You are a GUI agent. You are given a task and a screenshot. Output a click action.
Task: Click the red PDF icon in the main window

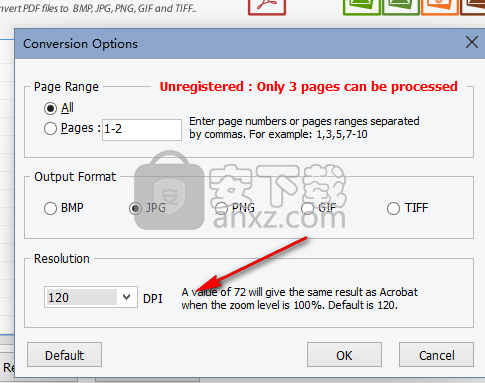click(x=267, y=7)
